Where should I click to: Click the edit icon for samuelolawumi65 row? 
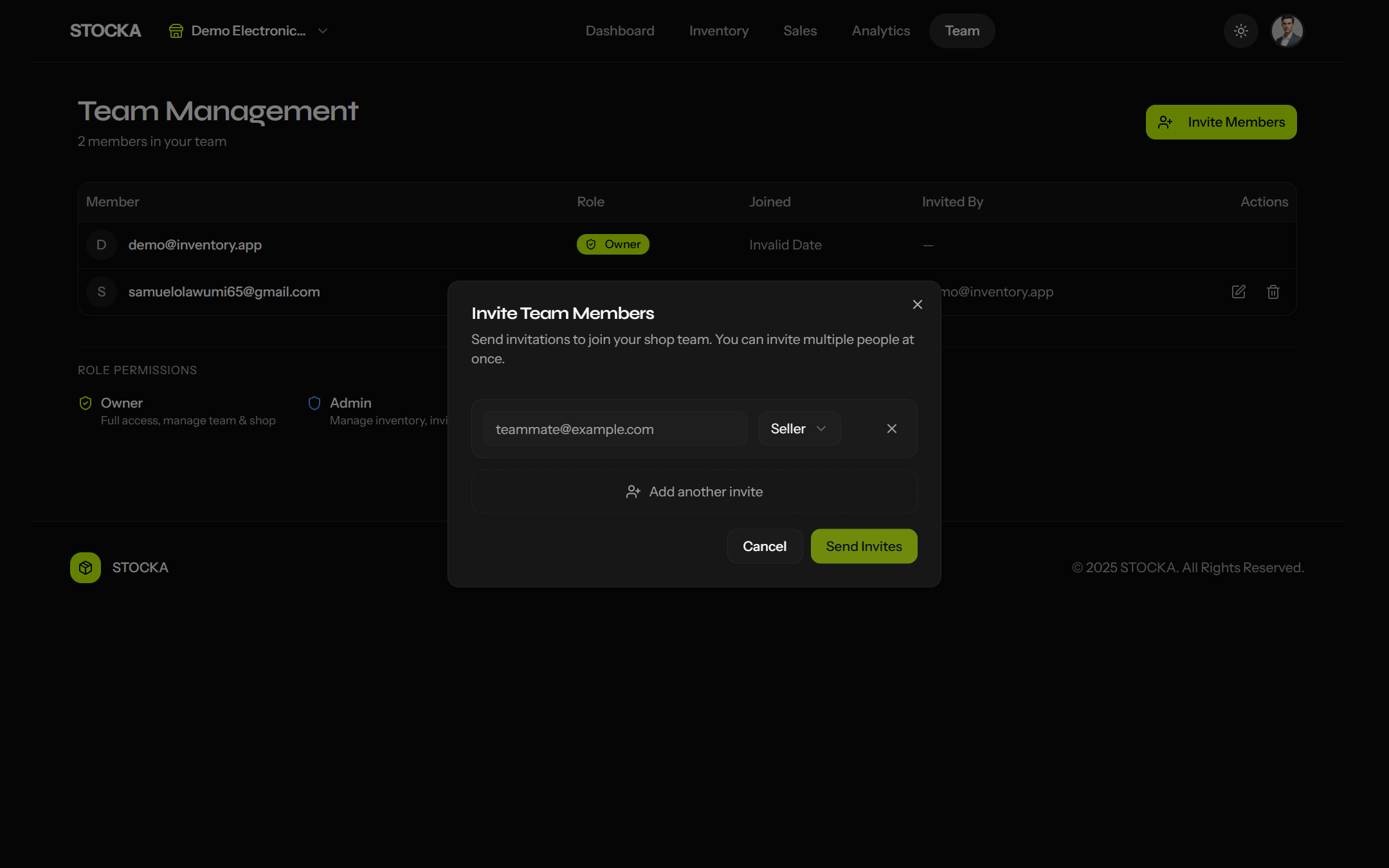(x=1239, y=292)
